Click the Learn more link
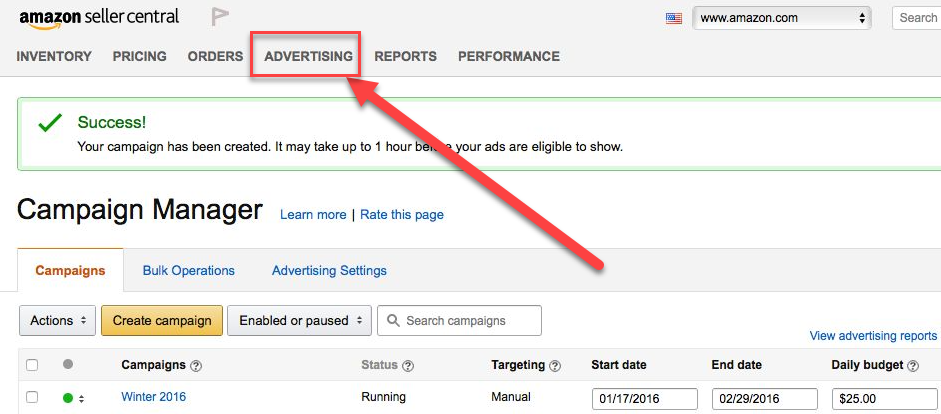 313,214
